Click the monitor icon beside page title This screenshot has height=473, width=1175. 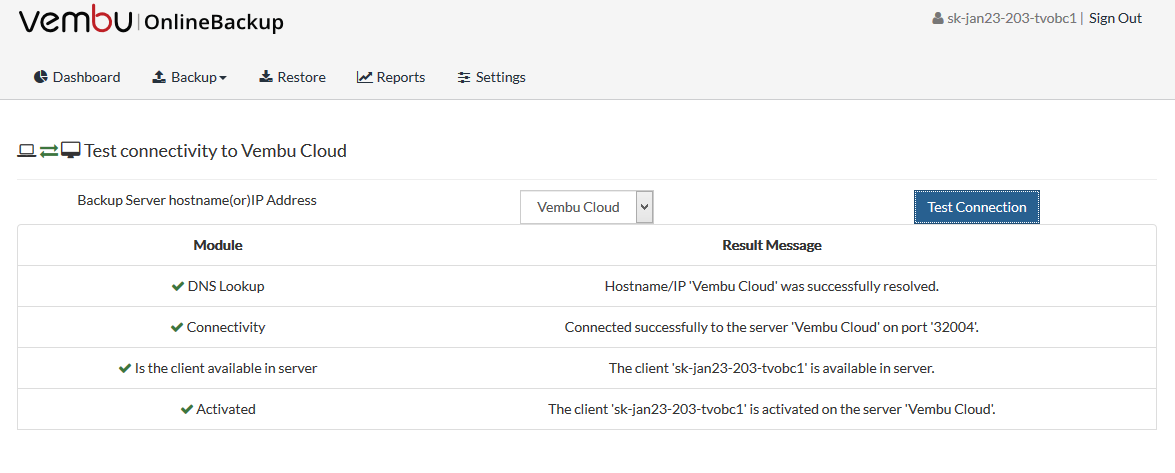click(x=70, y=151)
